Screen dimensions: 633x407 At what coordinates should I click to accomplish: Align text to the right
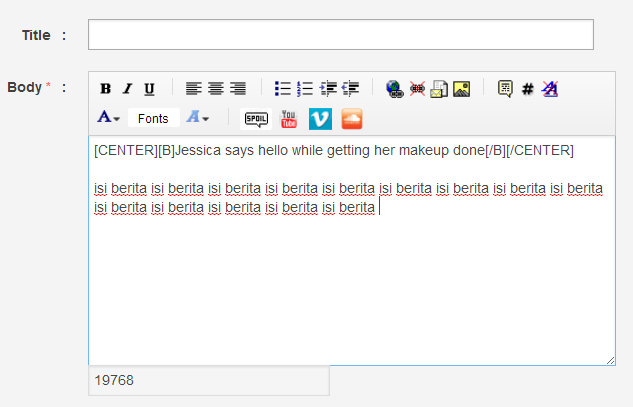click(x=238, y=89)
